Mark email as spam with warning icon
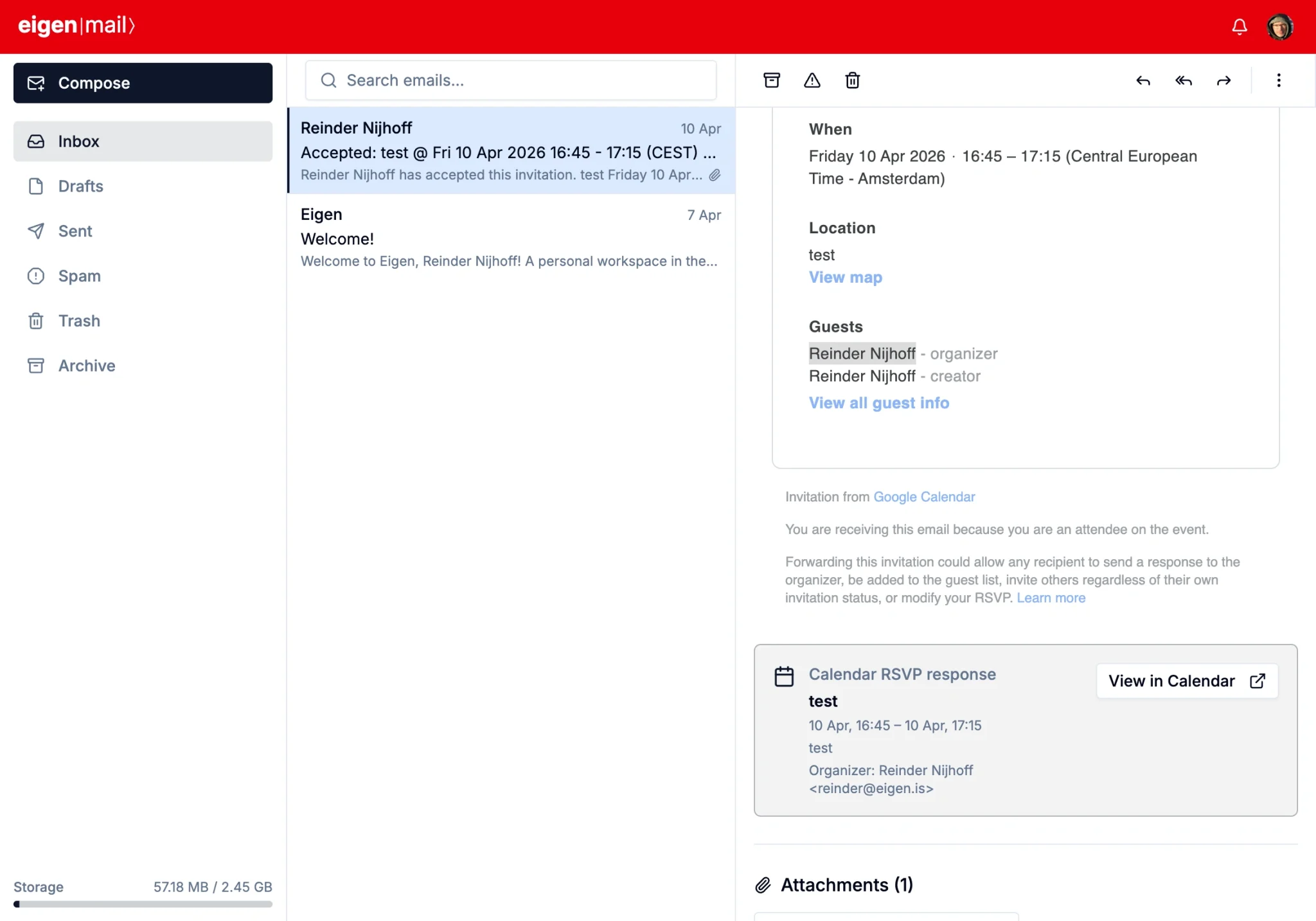Screen dimensions: 1316x921 tap(812, 80)
